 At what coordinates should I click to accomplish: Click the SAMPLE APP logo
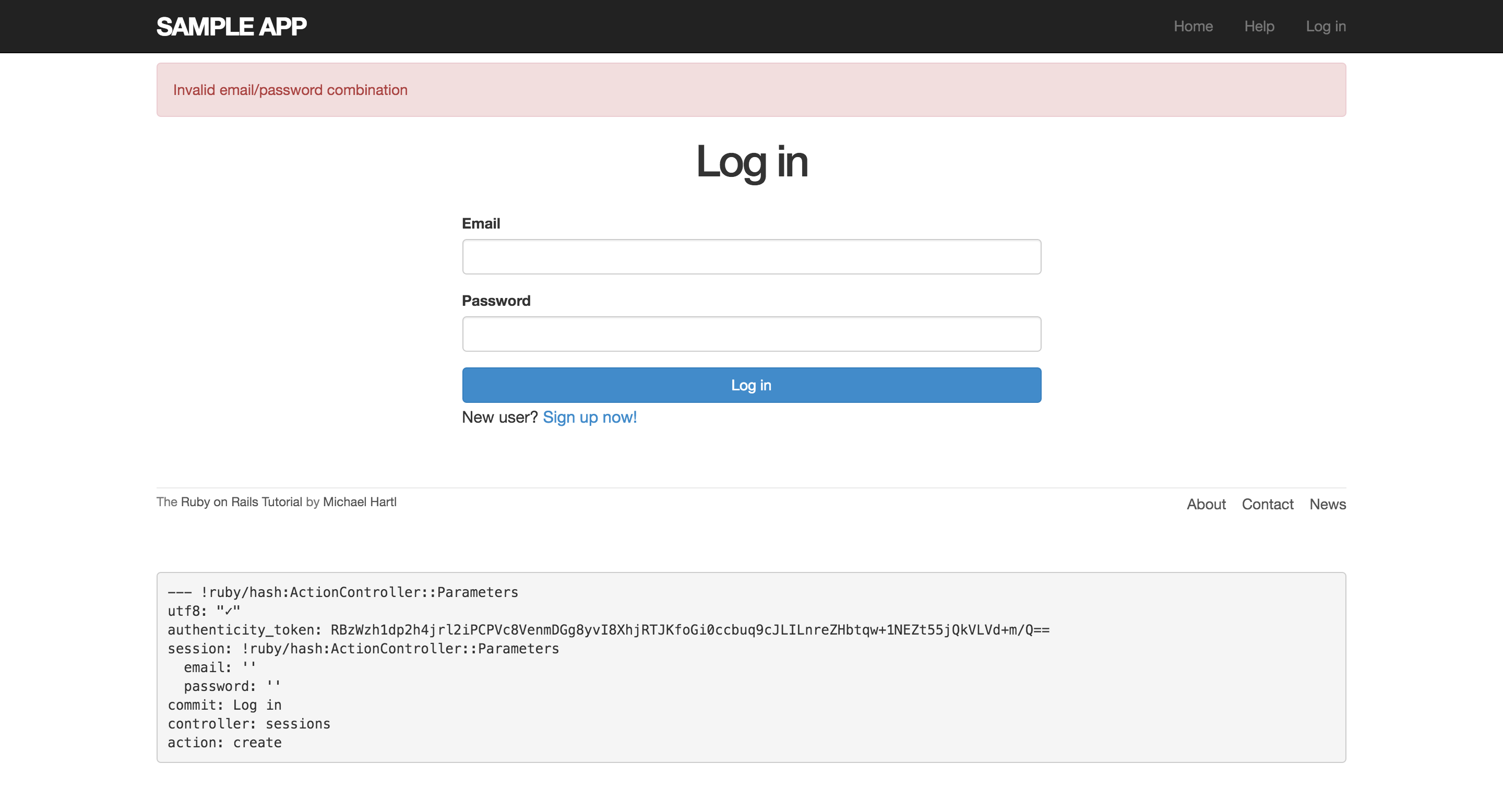231,27
